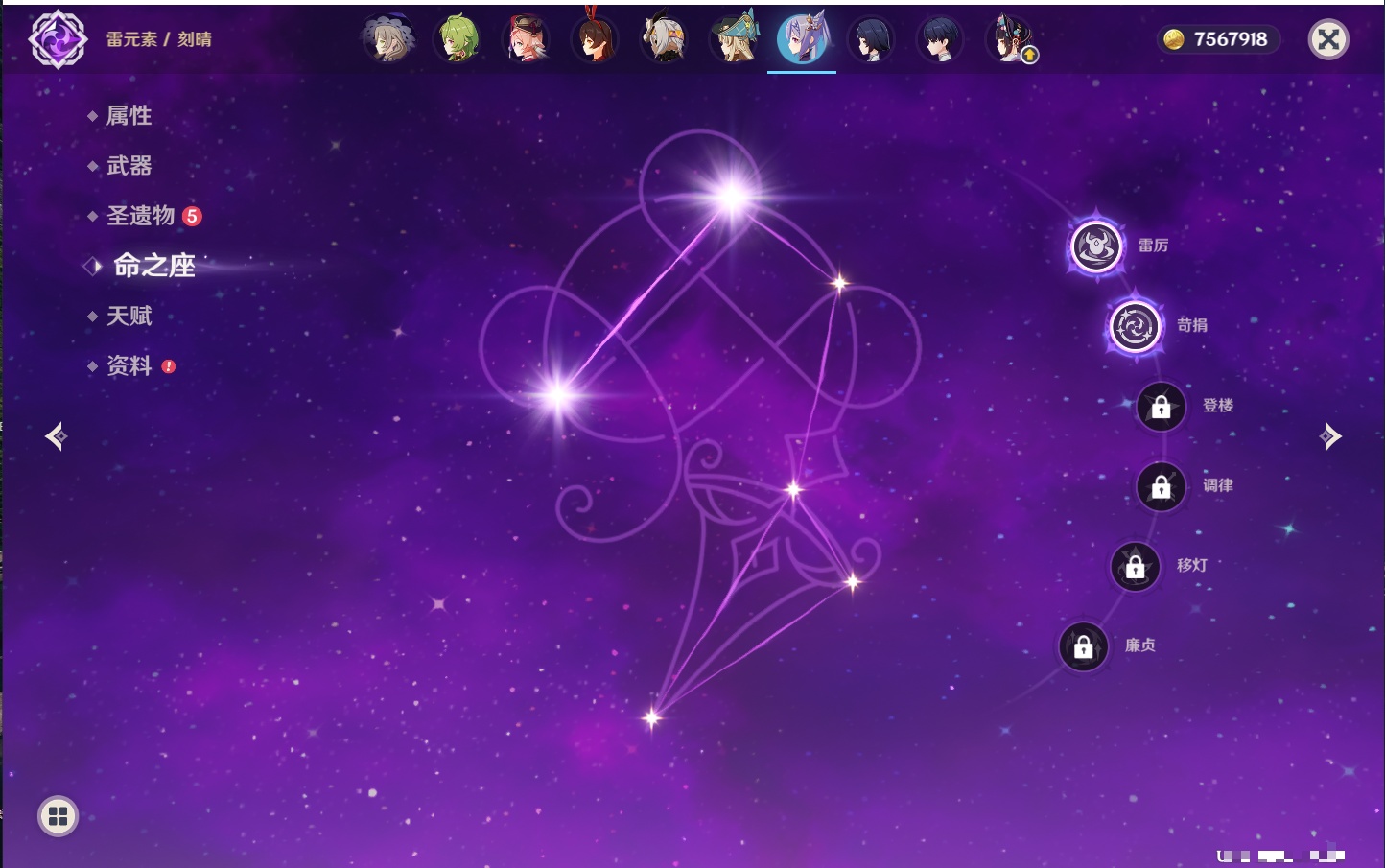The width and height of the screenshot is (1385, 868).
Task: Select the locked 登楼 constellation node
Action: click(1161, 407)
